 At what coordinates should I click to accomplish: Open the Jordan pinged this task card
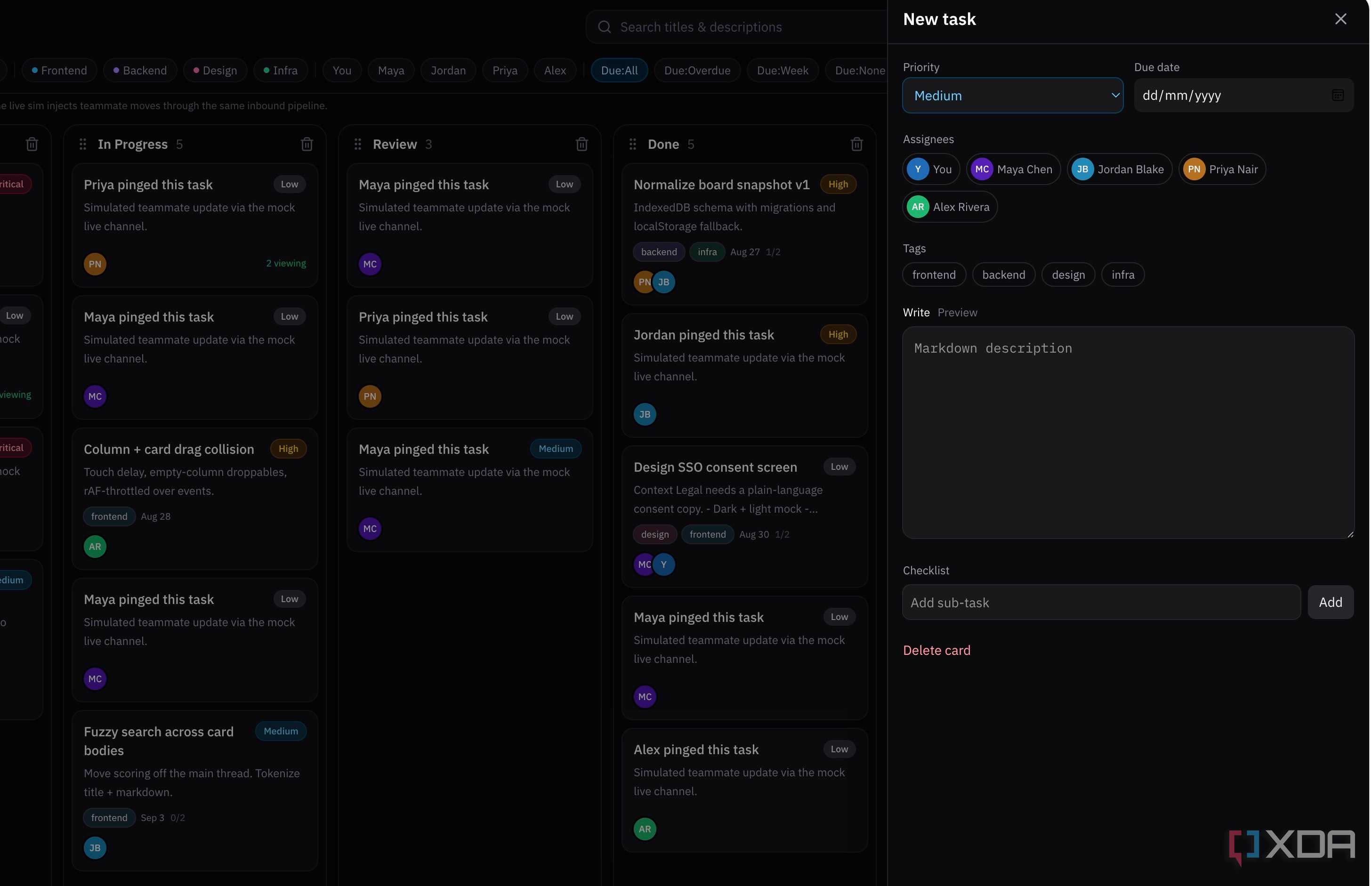click(744, 375)
